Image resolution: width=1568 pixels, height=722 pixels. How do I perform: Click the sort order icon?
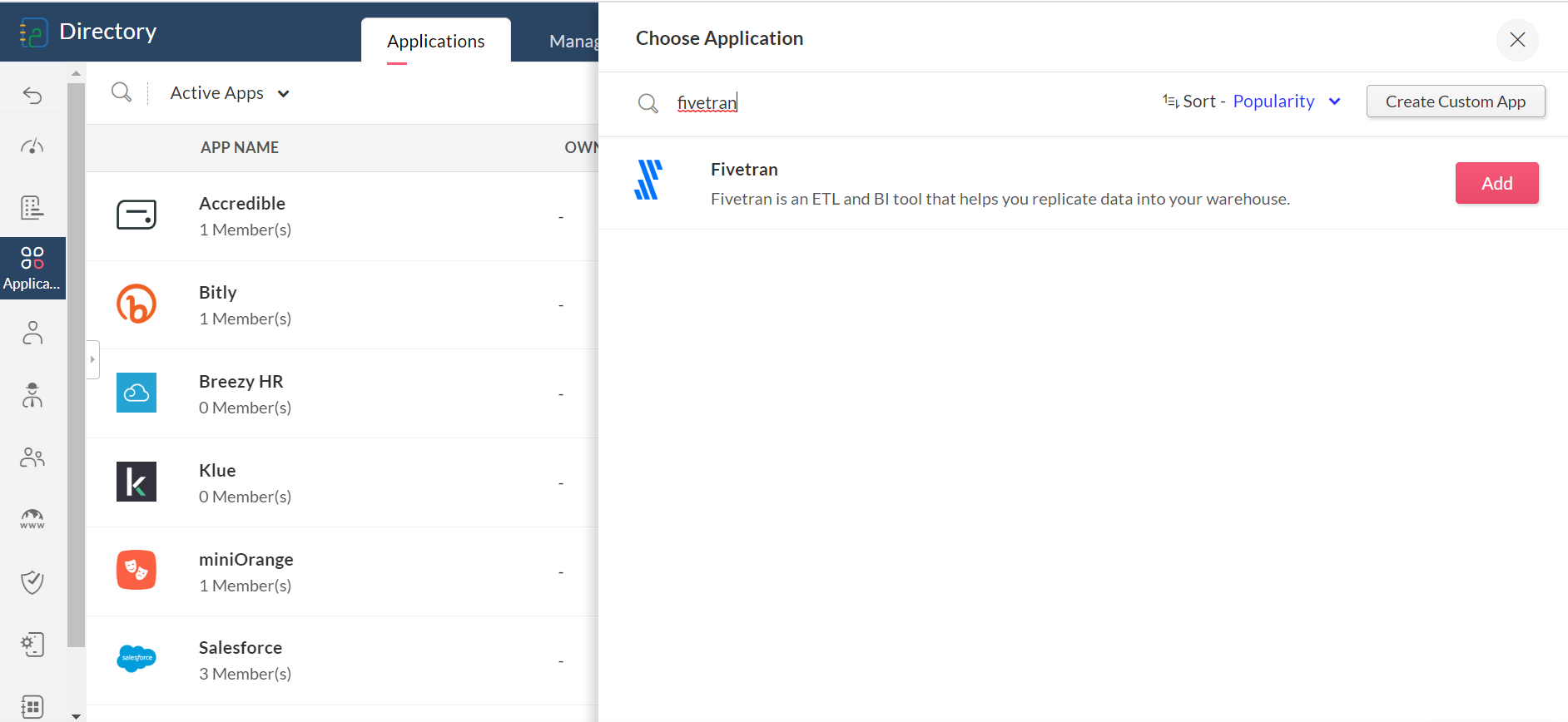click(x=1171, y=101)
